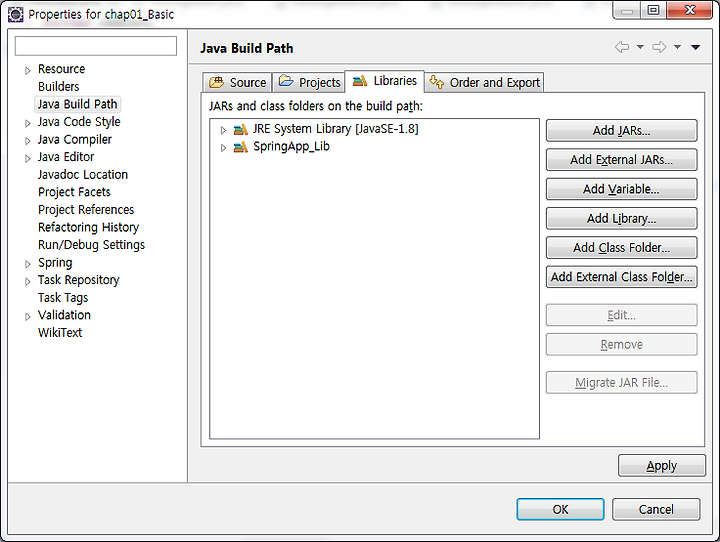720x542 pixels.
Task: Click the JRE System Library icon
Action: pyautogui.click(x=241, y=130)
